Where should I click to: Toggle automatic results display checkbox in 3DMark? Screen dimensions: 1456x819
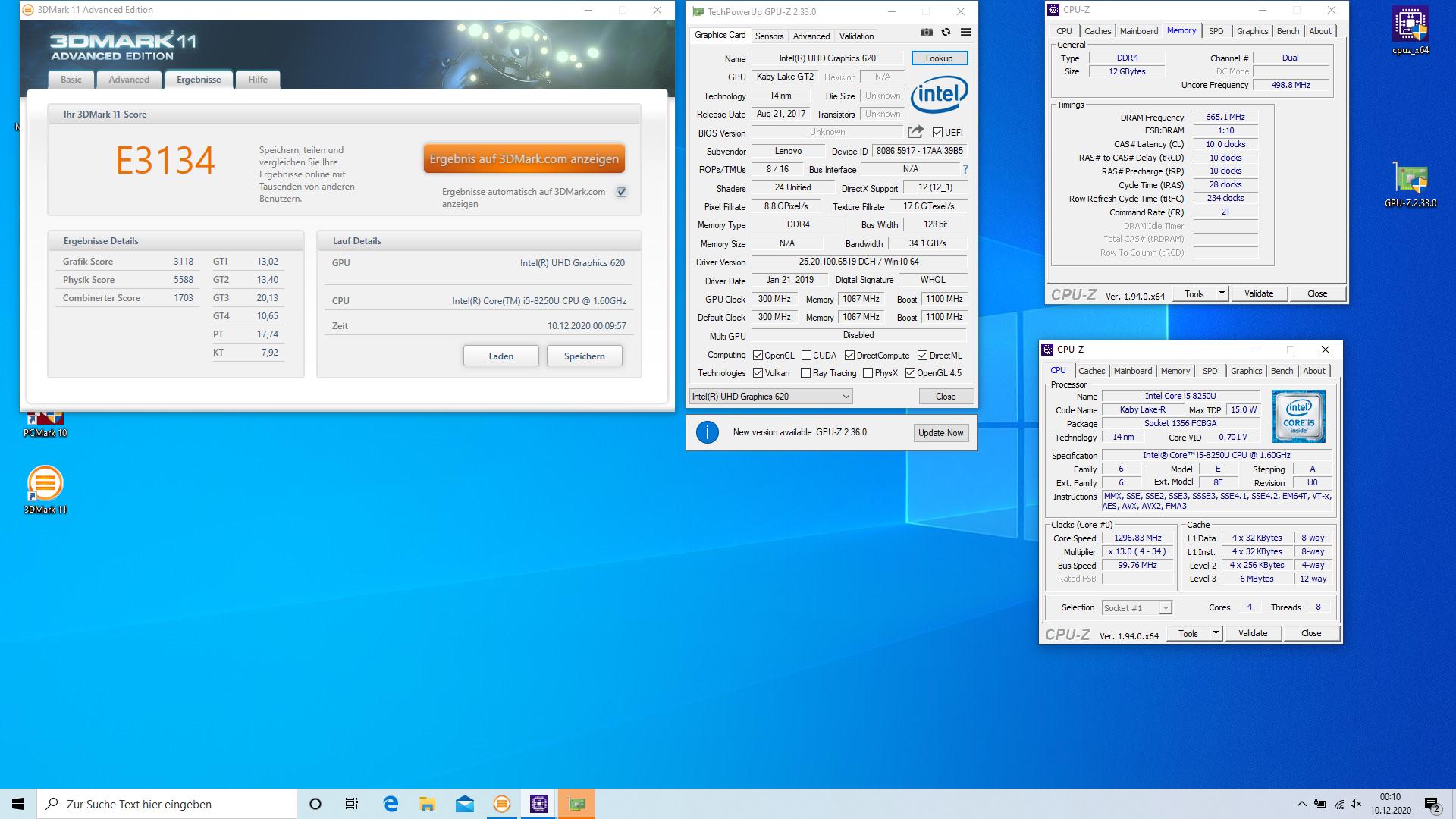pyautogui.click(x=622, y=192)
